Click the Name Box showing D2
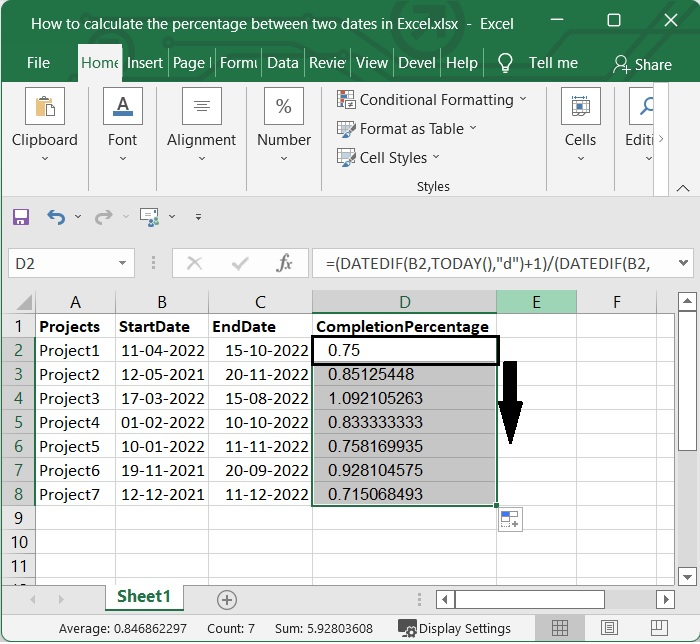The image size is (700, 644). tap(62, 263)
